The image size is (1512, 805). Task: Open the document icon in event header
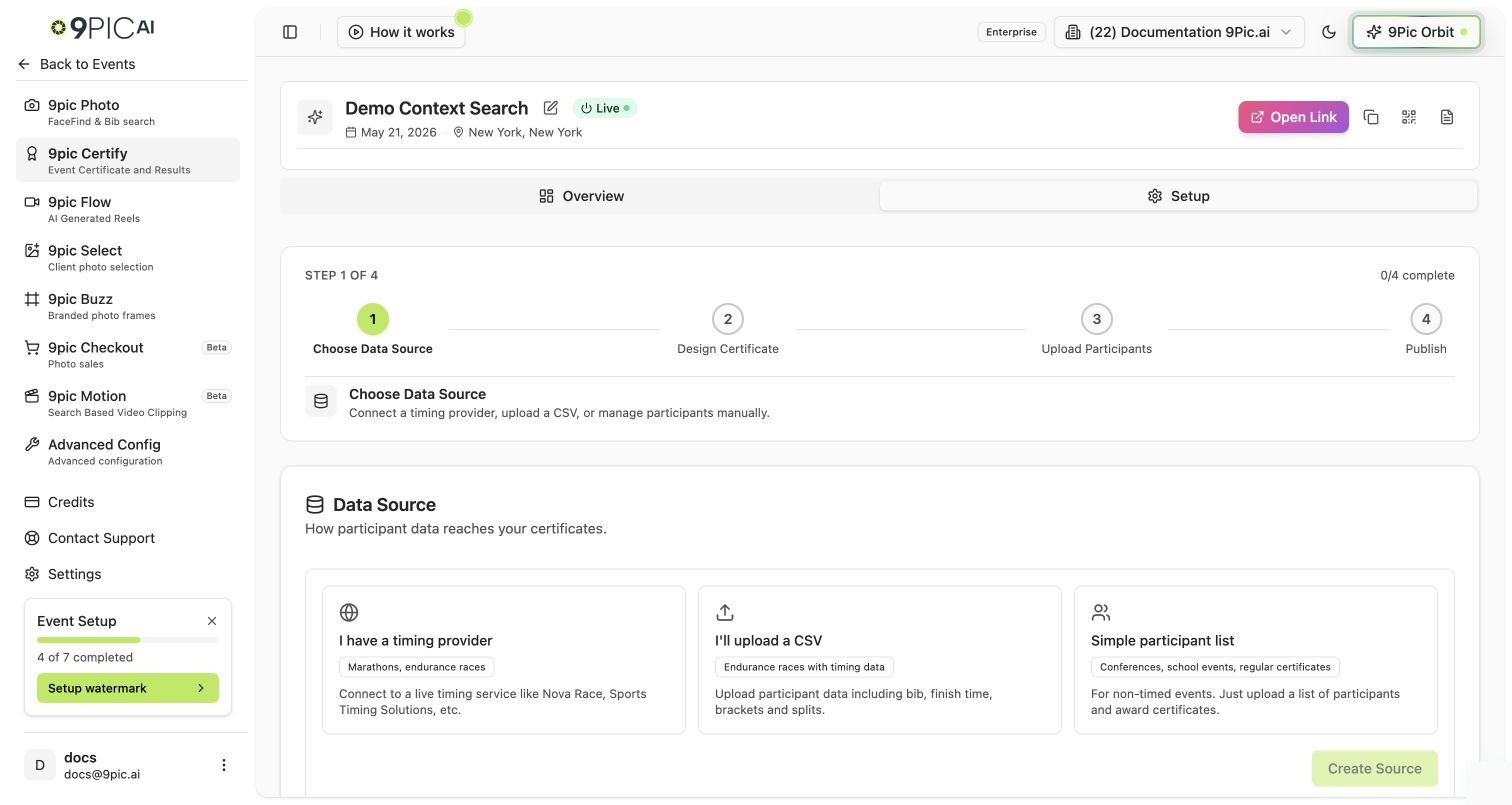[1447, 117]
